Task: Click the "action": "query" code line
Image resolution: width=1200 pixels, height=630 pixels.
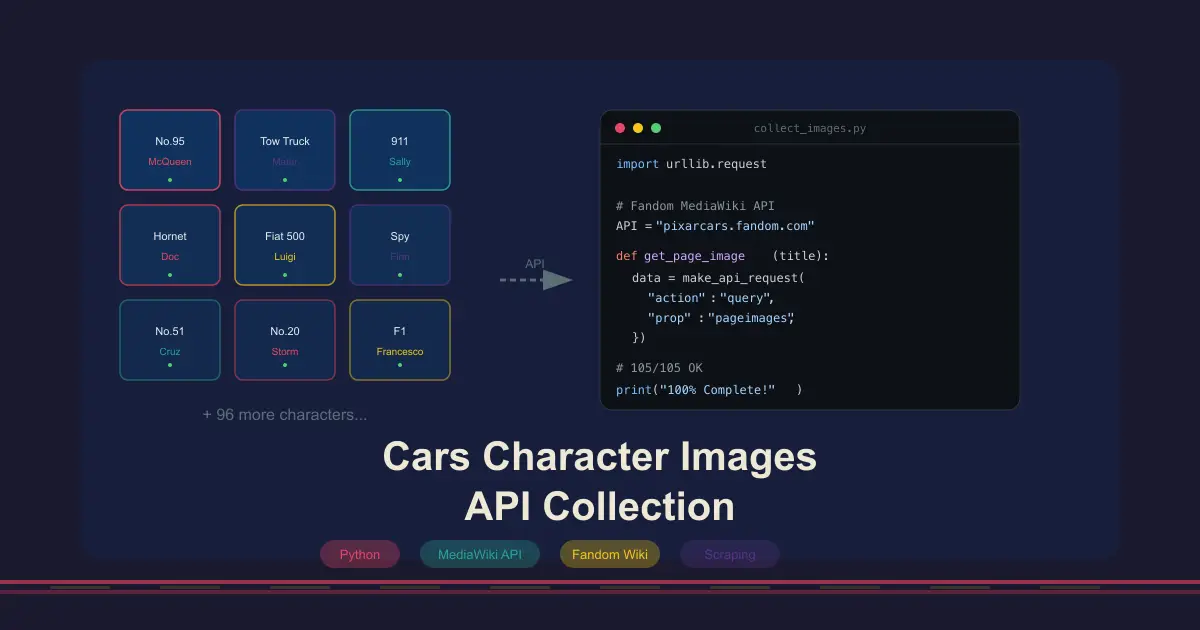Action: pos(711,298)
